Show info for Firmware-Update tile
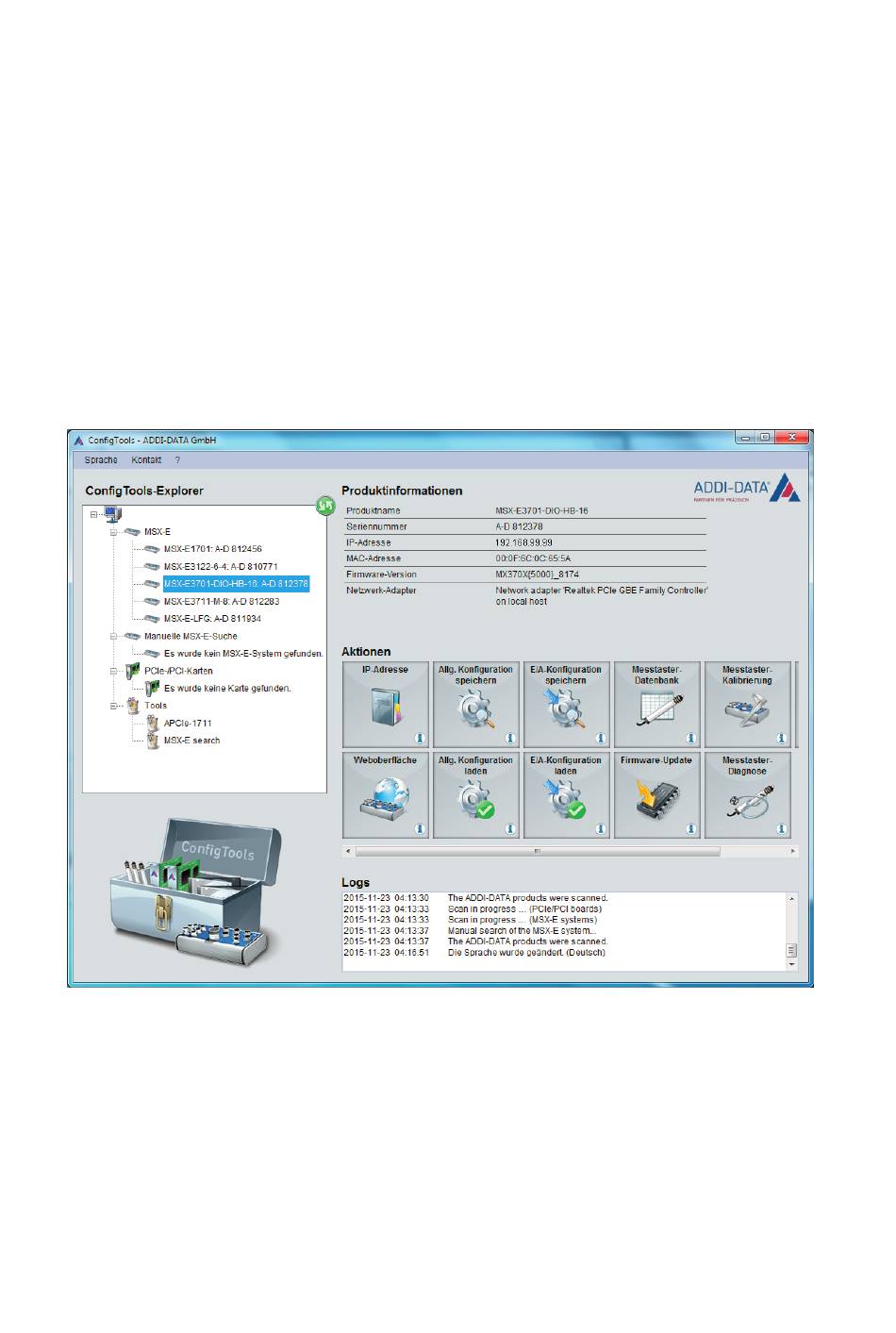896x1333 pixels. coord(690,829)
